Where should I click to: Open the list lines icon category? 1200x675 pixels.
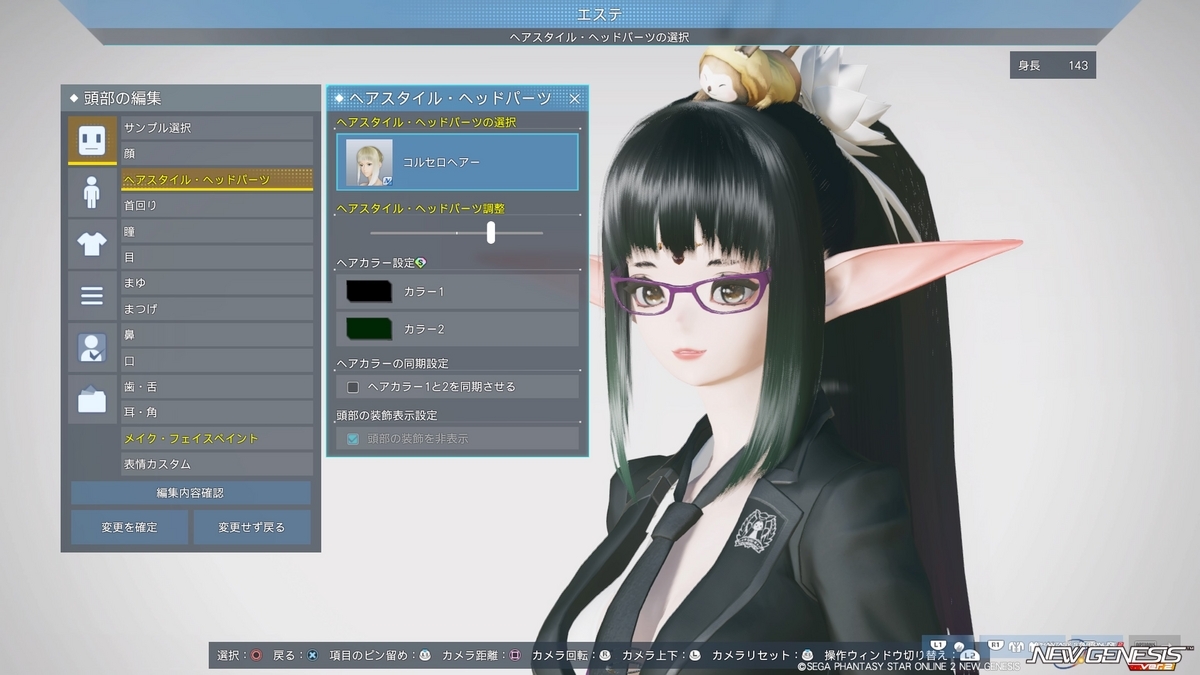click(92, 296)
